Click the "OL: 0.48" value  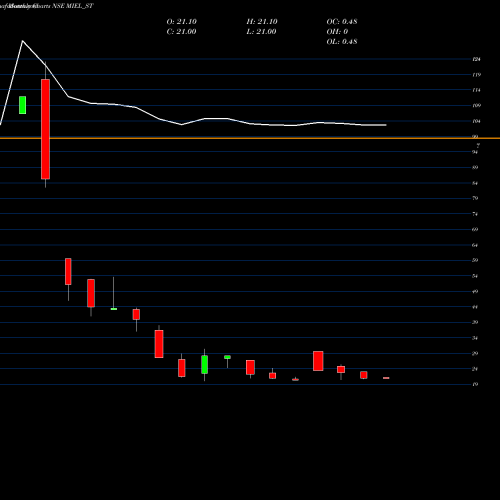(342, 42)
